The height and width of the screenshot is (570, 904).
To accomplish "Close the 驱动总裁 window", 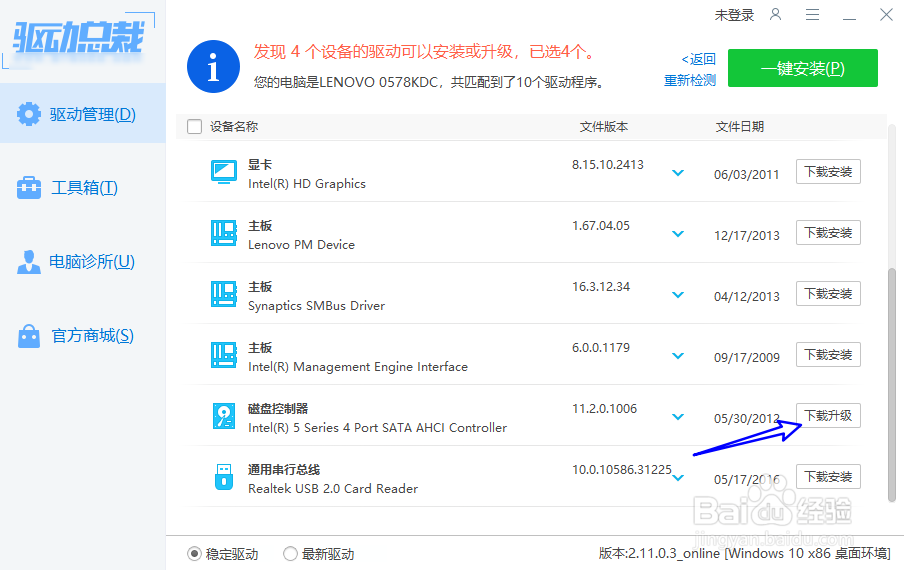I will 886,14.
